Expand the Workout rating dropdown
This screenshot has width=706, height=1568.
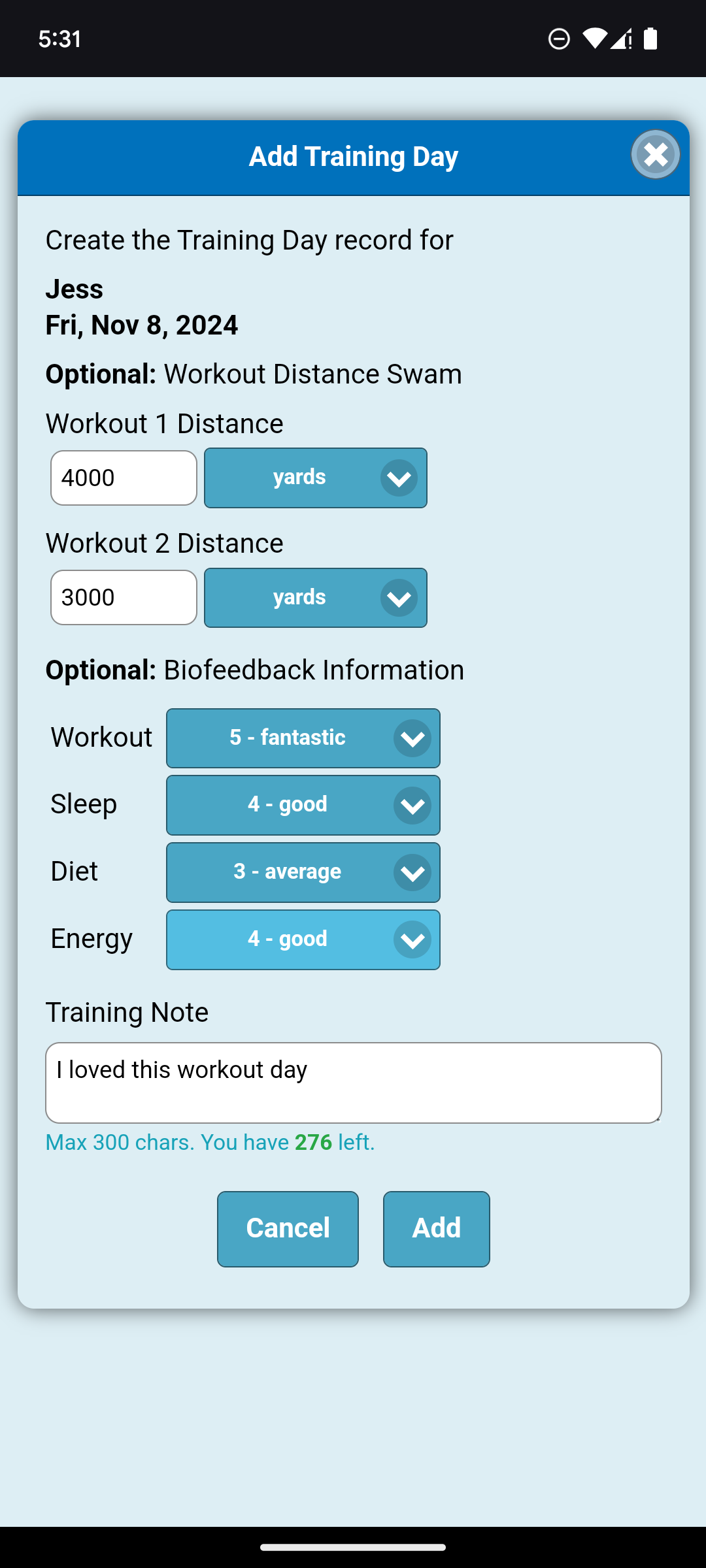pos(303,738)
